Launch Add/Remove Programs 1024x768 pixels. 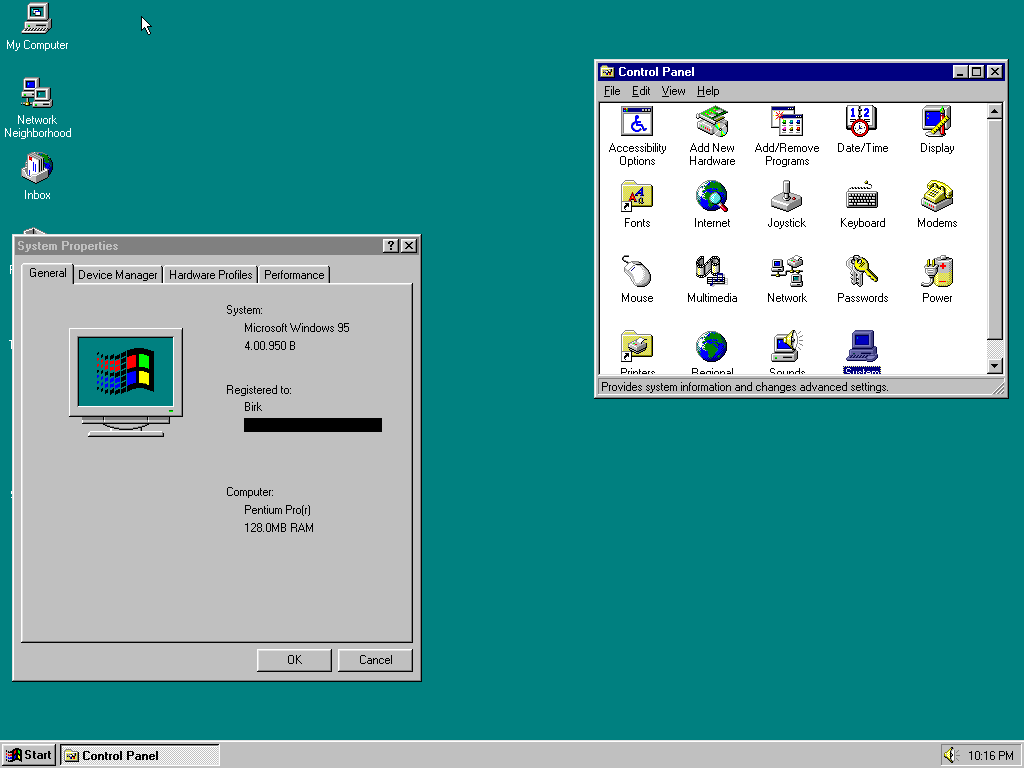click(x=786, y=128)
